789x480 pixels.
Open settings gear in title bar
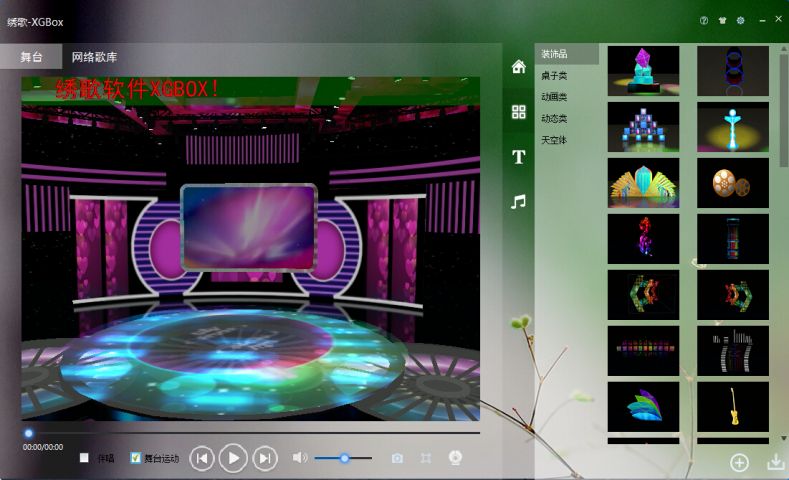point(740,20)
